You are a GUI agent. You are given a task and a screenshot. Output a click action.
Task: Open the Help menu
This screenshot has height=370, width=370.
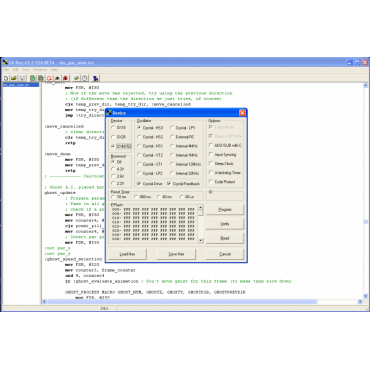pos(54,70)
